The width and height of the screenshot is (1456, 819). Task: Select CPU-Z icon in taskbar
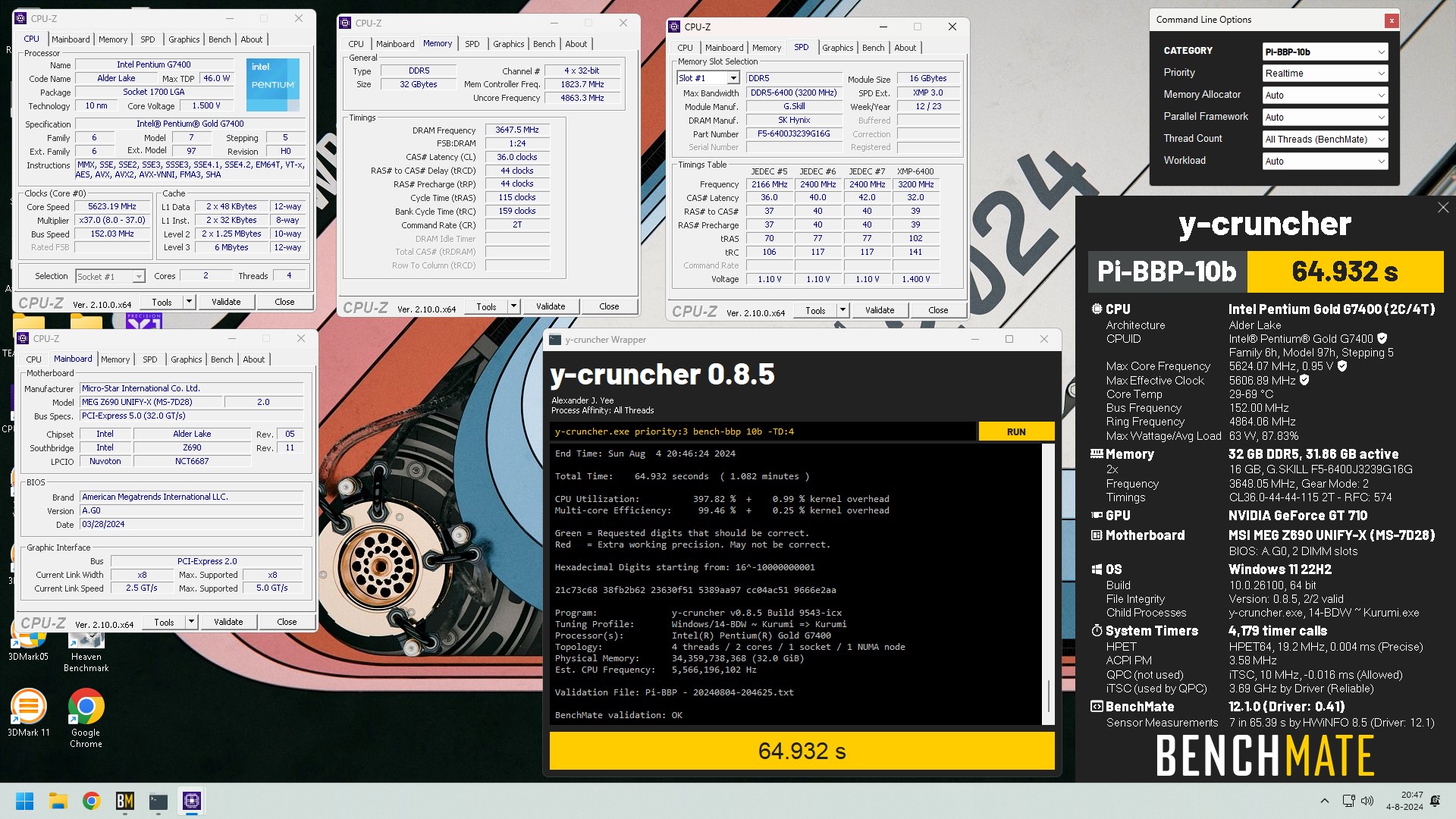(191, 801)
